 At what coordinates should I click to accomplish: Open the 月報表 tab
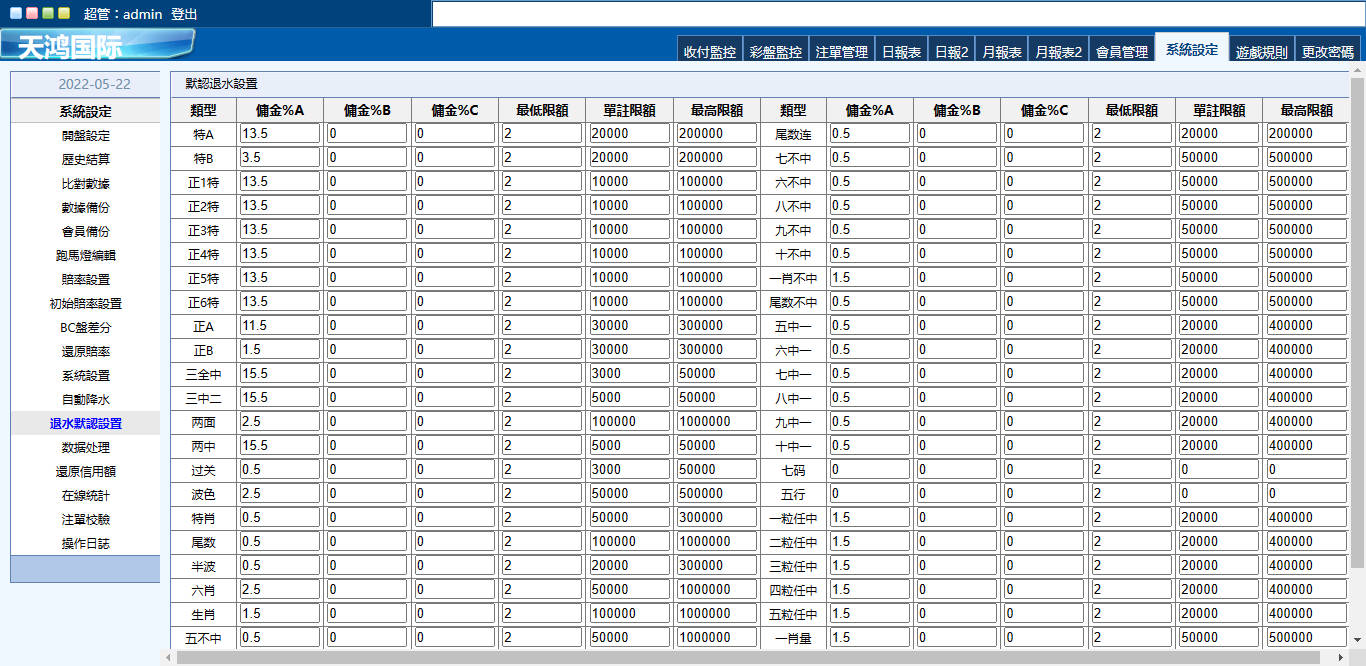[x=1001, y=51]
